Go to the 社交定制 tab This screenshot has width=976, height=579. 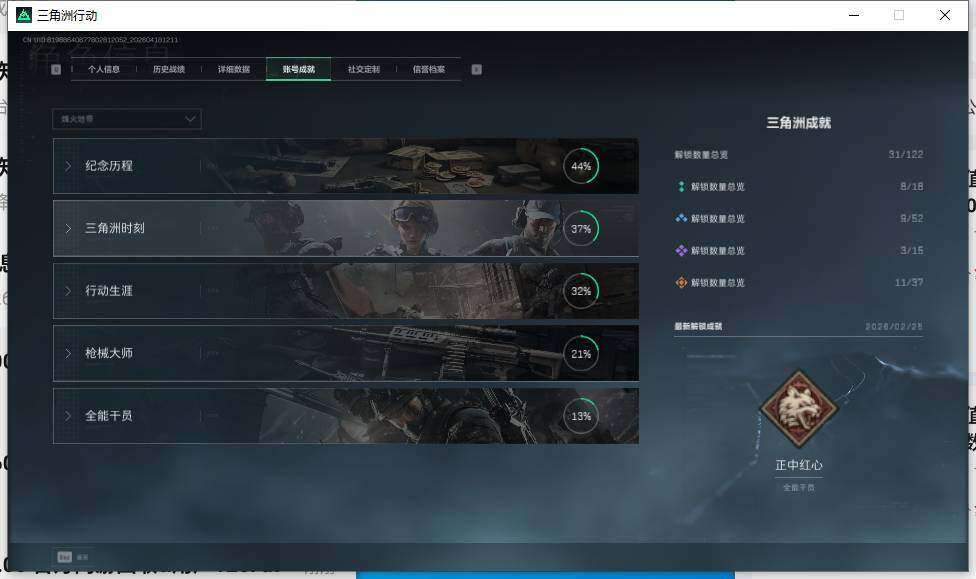364,69
